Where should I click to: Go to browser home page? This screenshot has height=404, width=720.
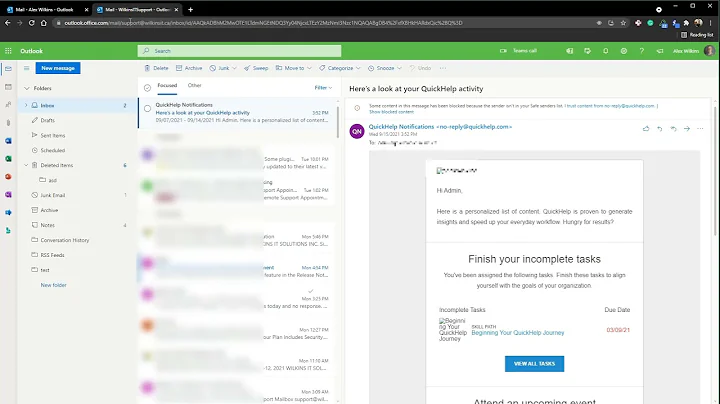[44, 22]
